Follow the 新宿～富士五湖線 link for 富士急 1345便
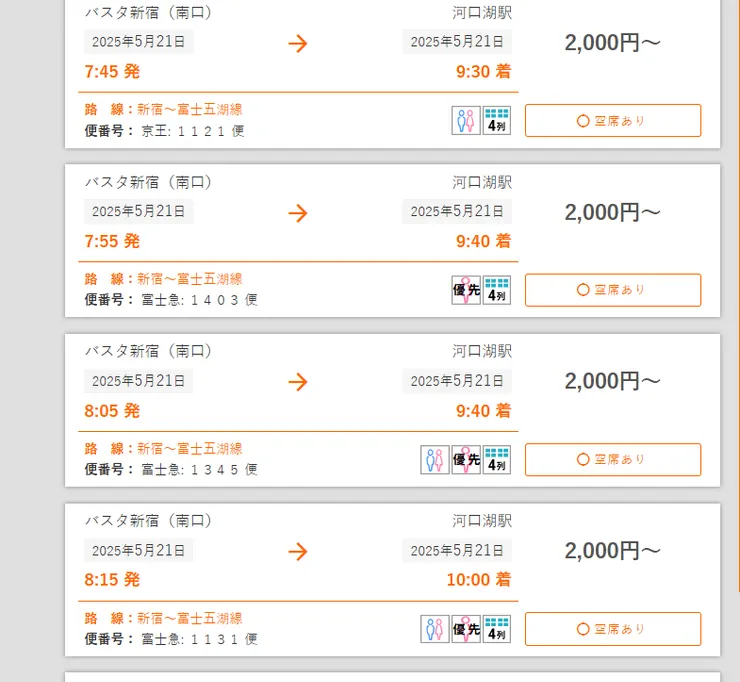The height and width of the screenshot is (682, 740). click(x=190, y=449)
